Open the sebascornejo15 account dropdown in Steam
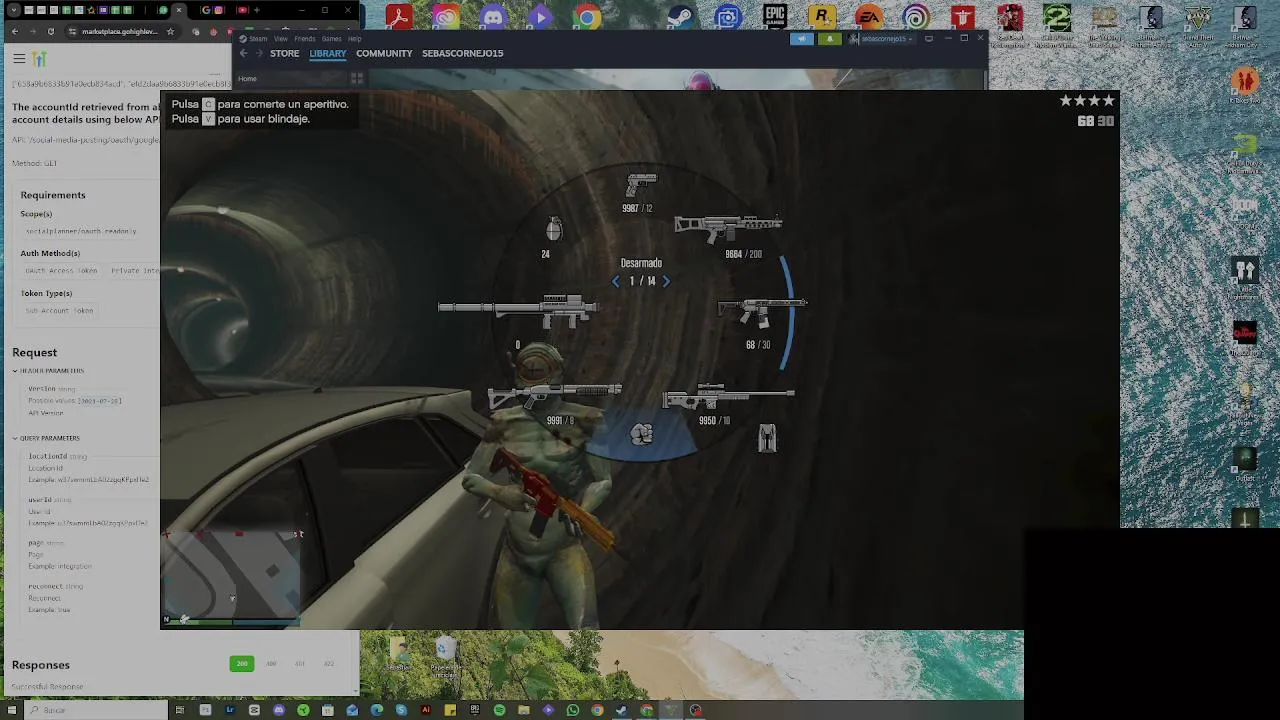This screenshot has width=1280, height=720. tap(881, 39)
